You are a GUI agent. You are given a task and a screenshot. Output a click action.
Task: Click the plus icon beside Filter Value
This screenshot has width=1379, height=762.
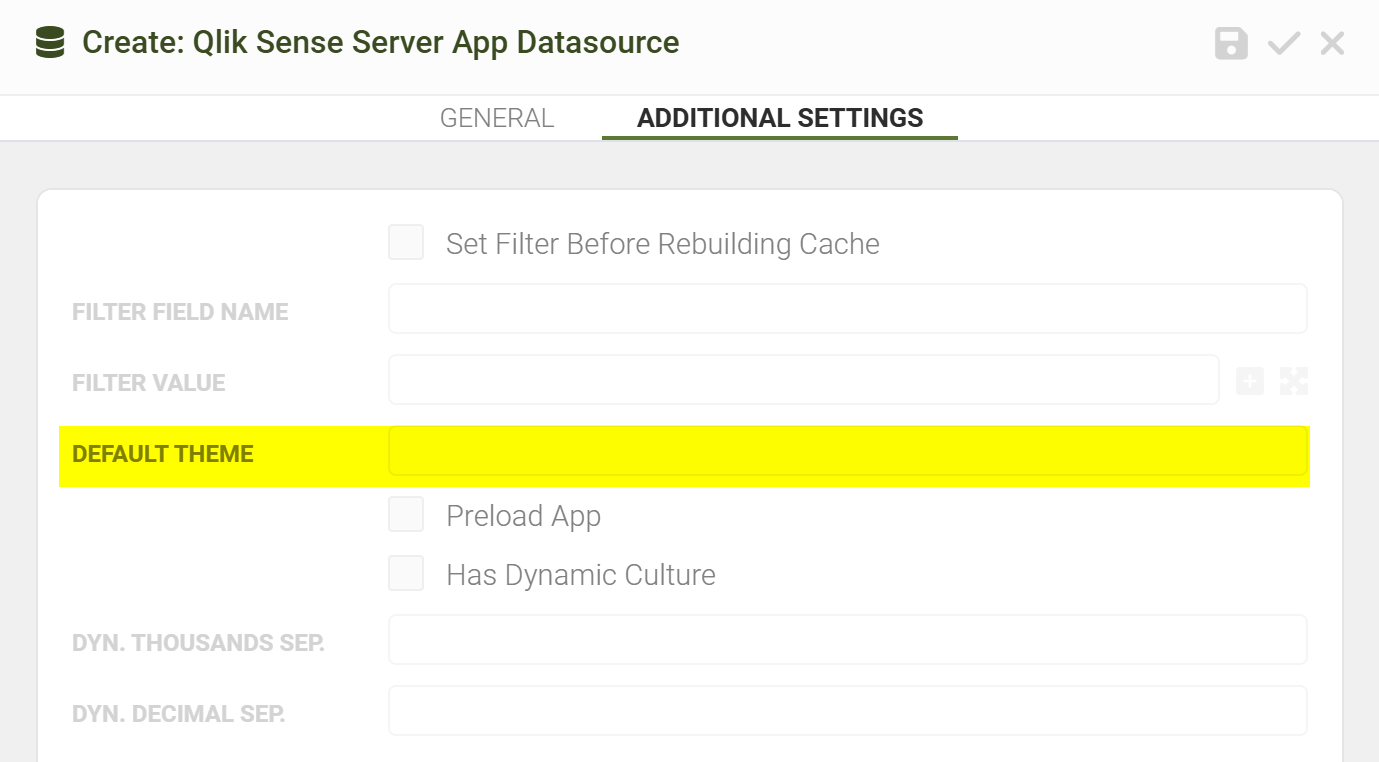pos(1250,381)
